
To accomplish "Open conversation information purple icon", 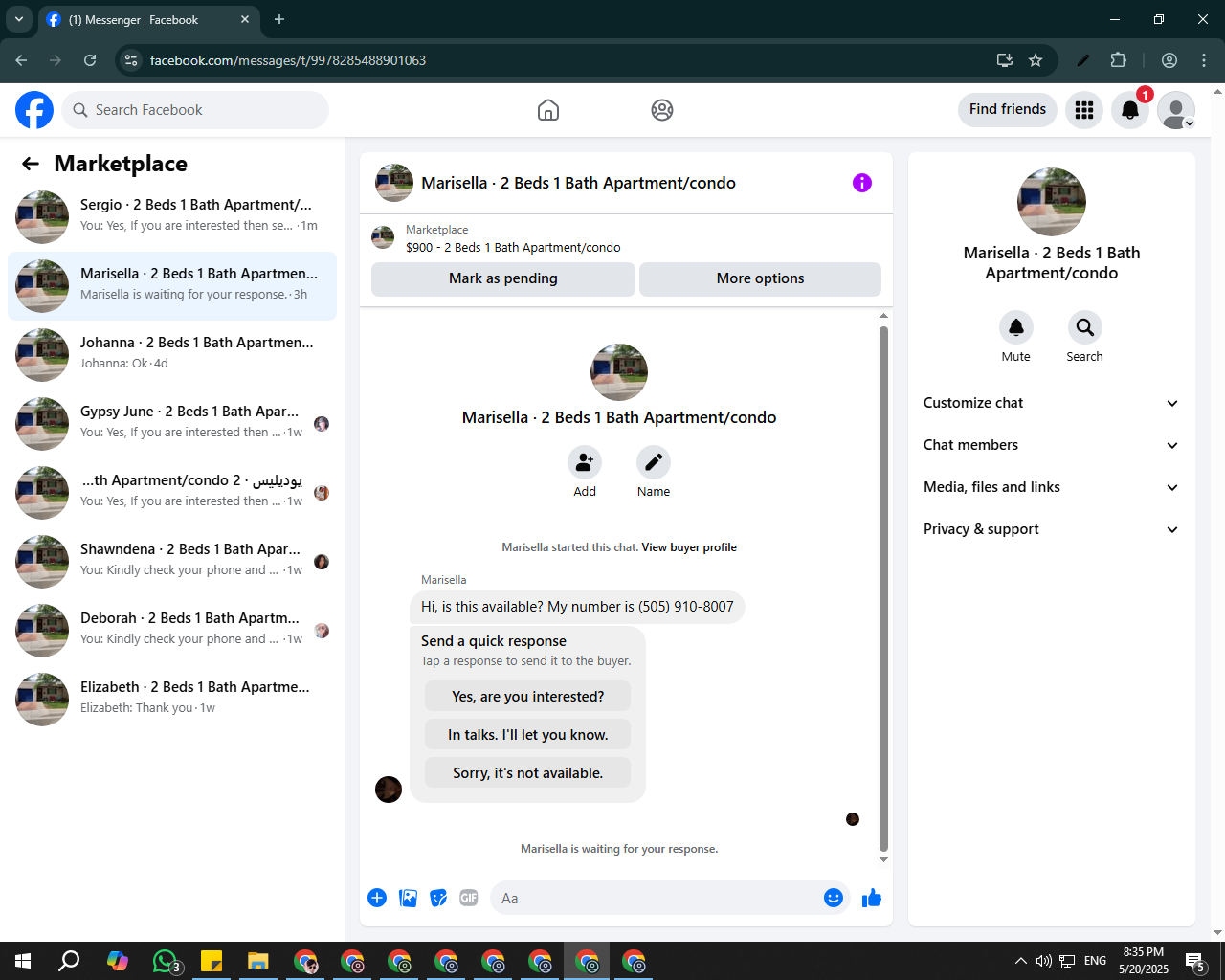I will [862, 183].
